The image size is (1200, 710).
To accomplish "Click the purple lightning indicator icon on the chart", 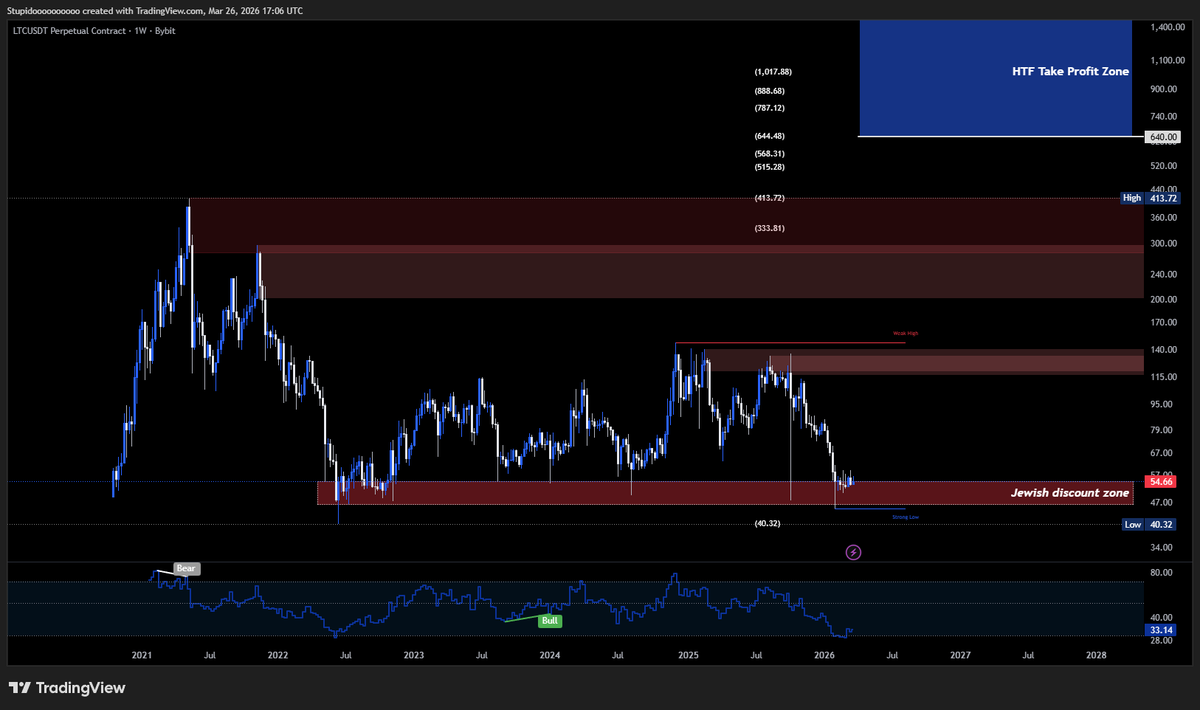I will pyautogui.click(x=853, y=551).
